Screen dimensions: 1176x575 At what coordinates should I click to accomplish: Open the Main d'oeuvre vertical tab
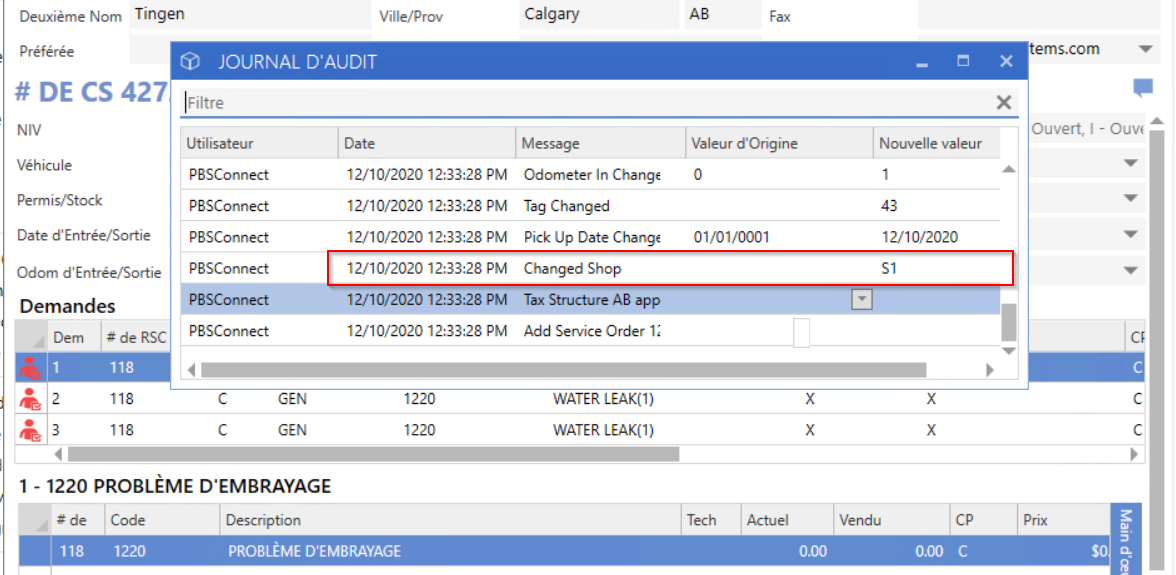pos(1126,539)
